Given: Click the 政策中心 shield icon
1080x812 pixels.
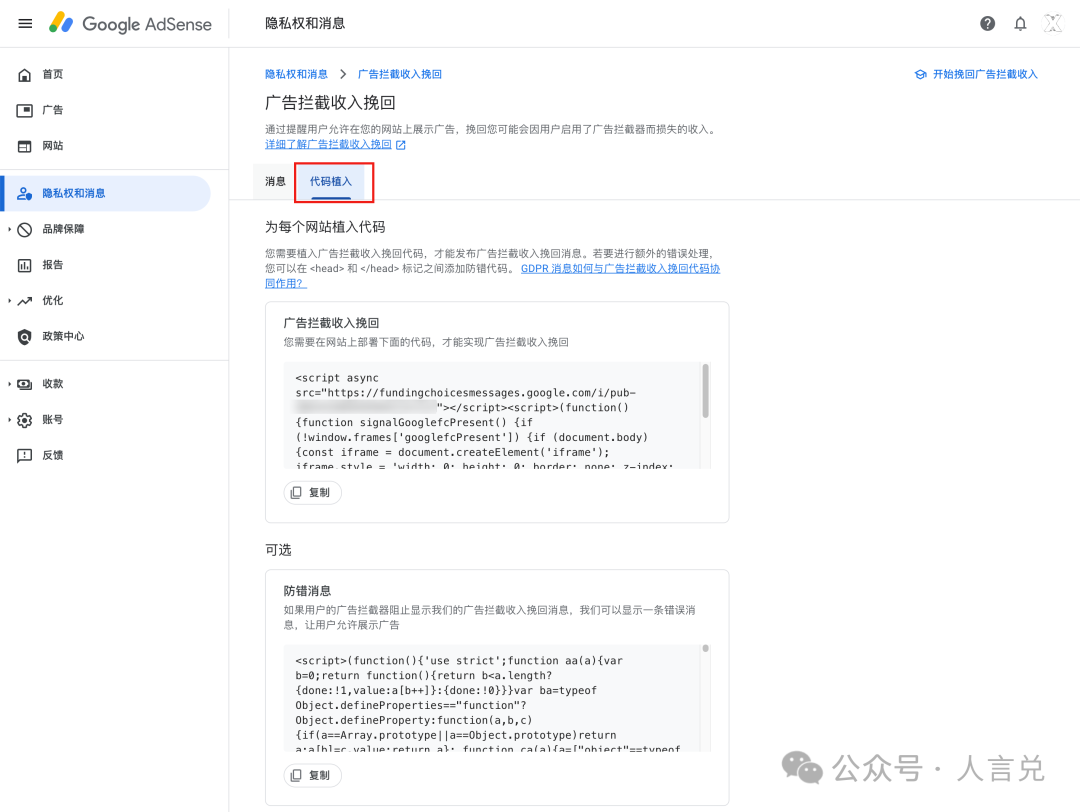Looking at the screenshot, I should pyautogui.click(x=25, y=337).
